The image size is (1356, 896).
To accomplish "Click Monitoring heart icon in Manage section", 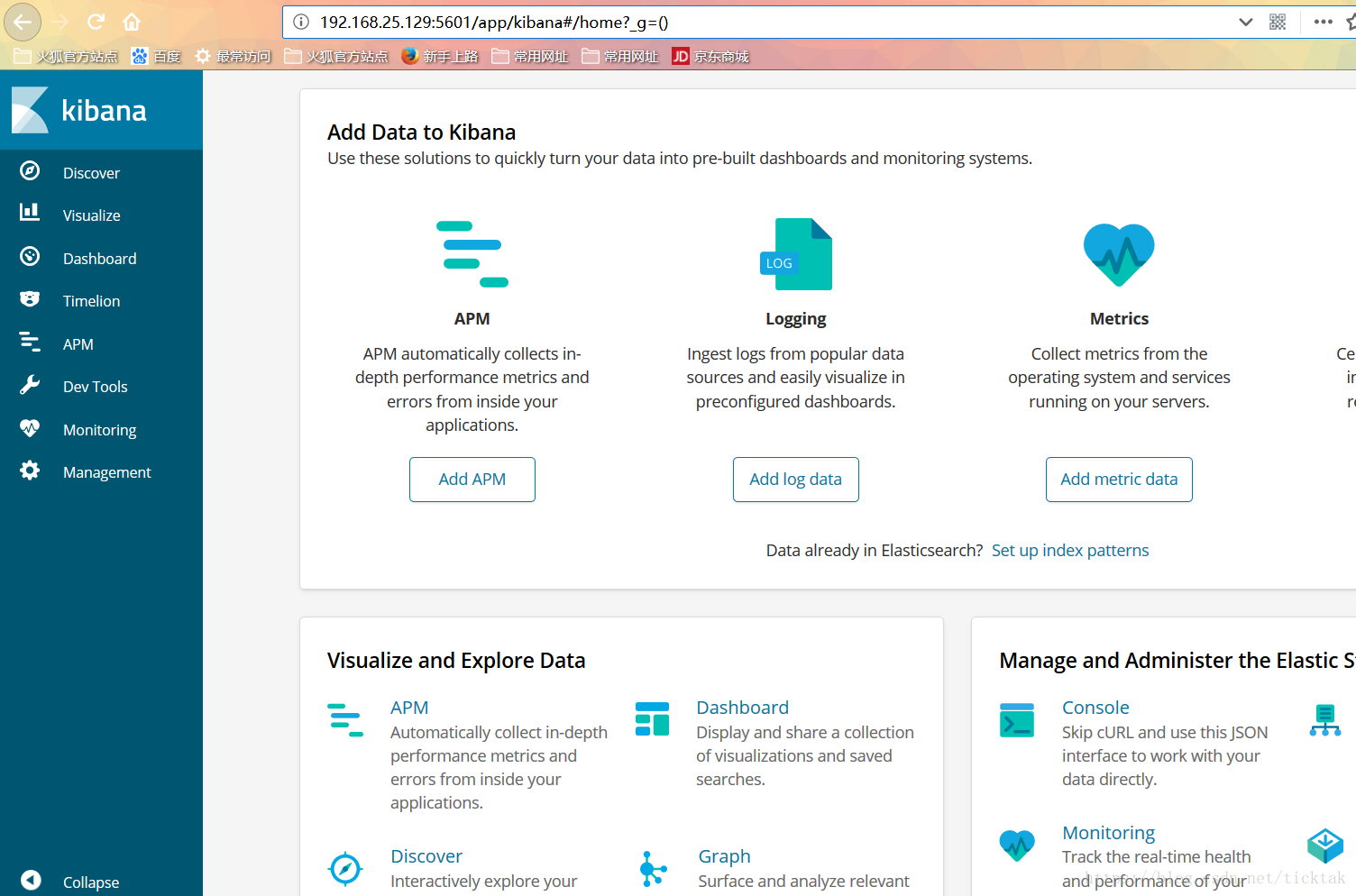I will tap(1017, 846).
